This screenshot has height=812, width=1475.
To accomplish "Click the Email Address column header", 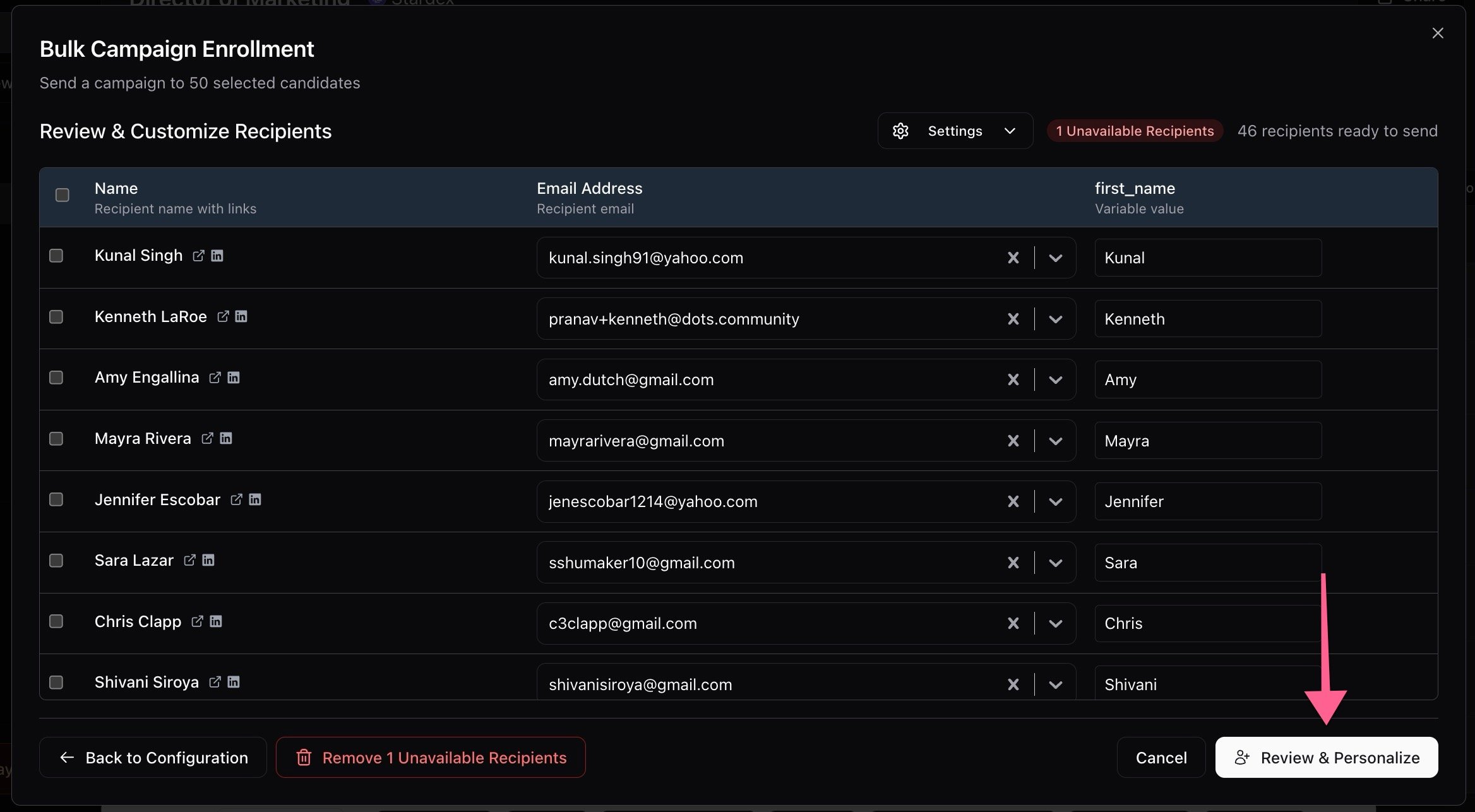I will coord(589,188).
